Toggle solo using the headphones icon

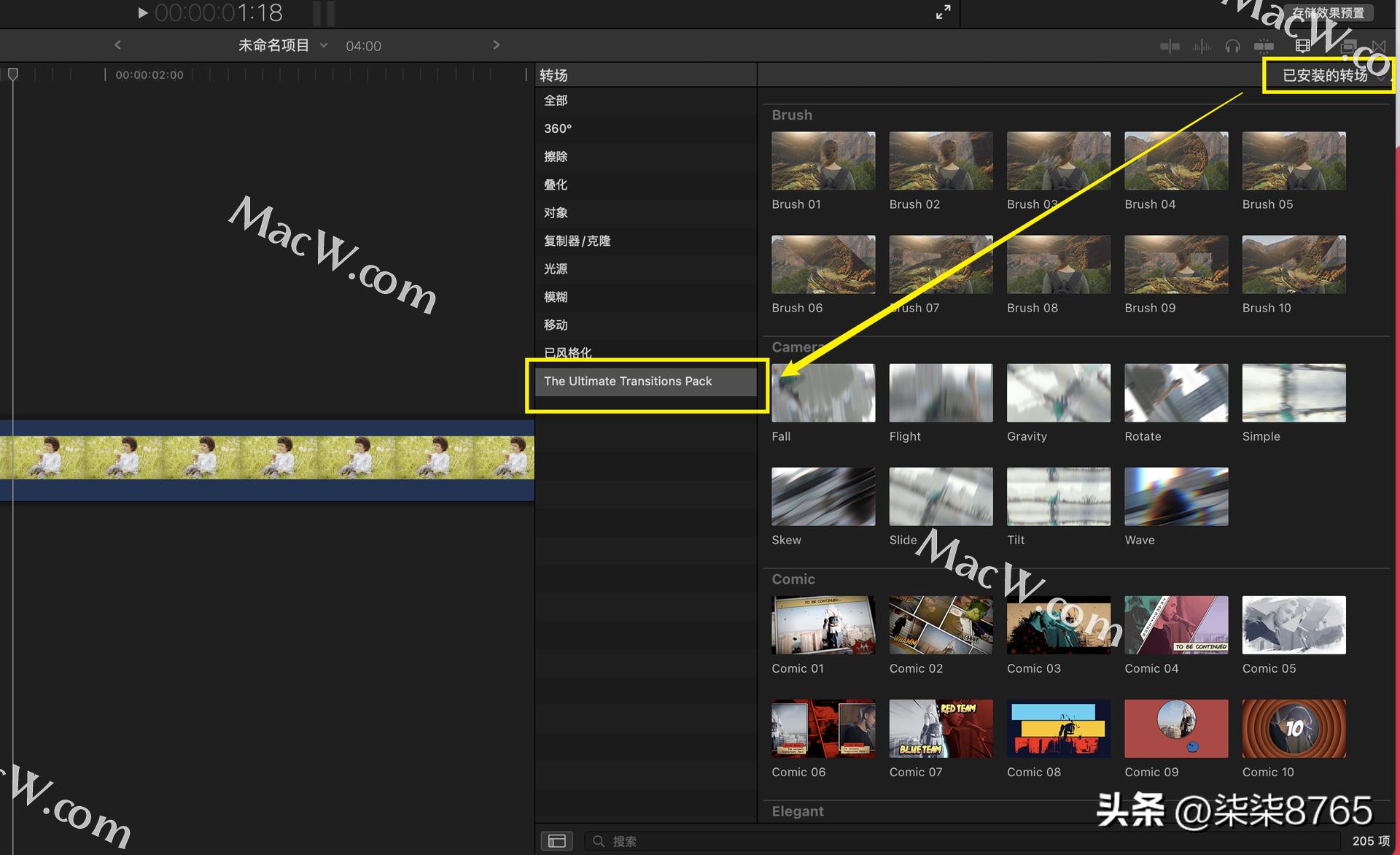click(1232, 45)
